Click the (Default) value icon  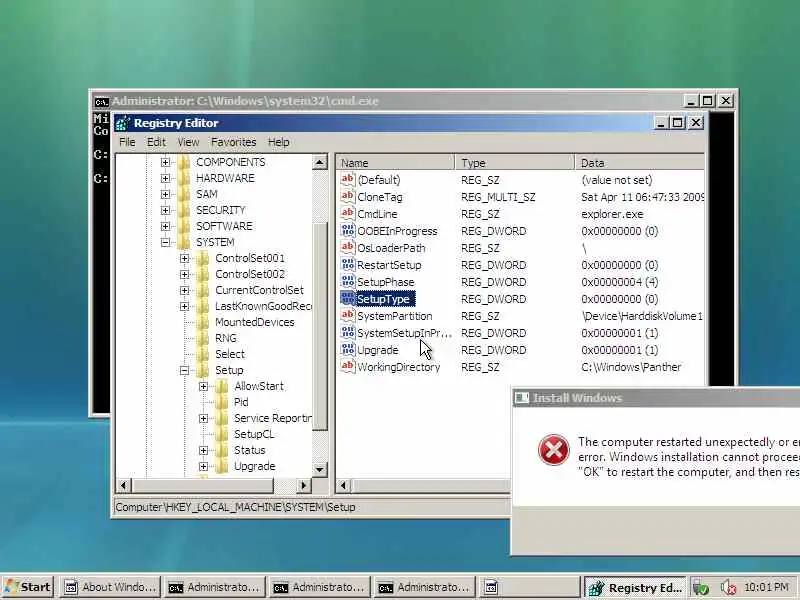click(347, 179)
